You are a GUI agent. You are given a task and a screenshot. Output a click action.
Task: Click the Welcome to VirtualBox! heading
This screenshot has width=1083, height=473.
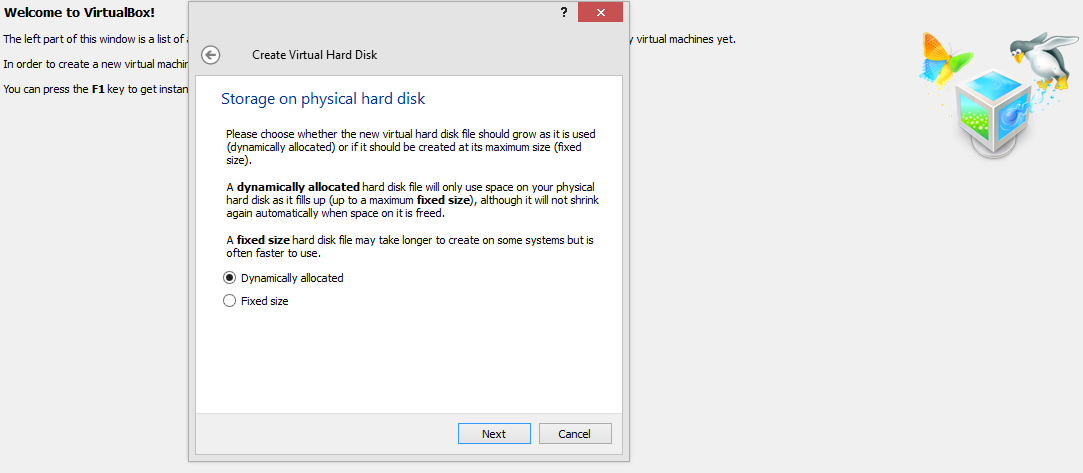[x=79, y=12]
